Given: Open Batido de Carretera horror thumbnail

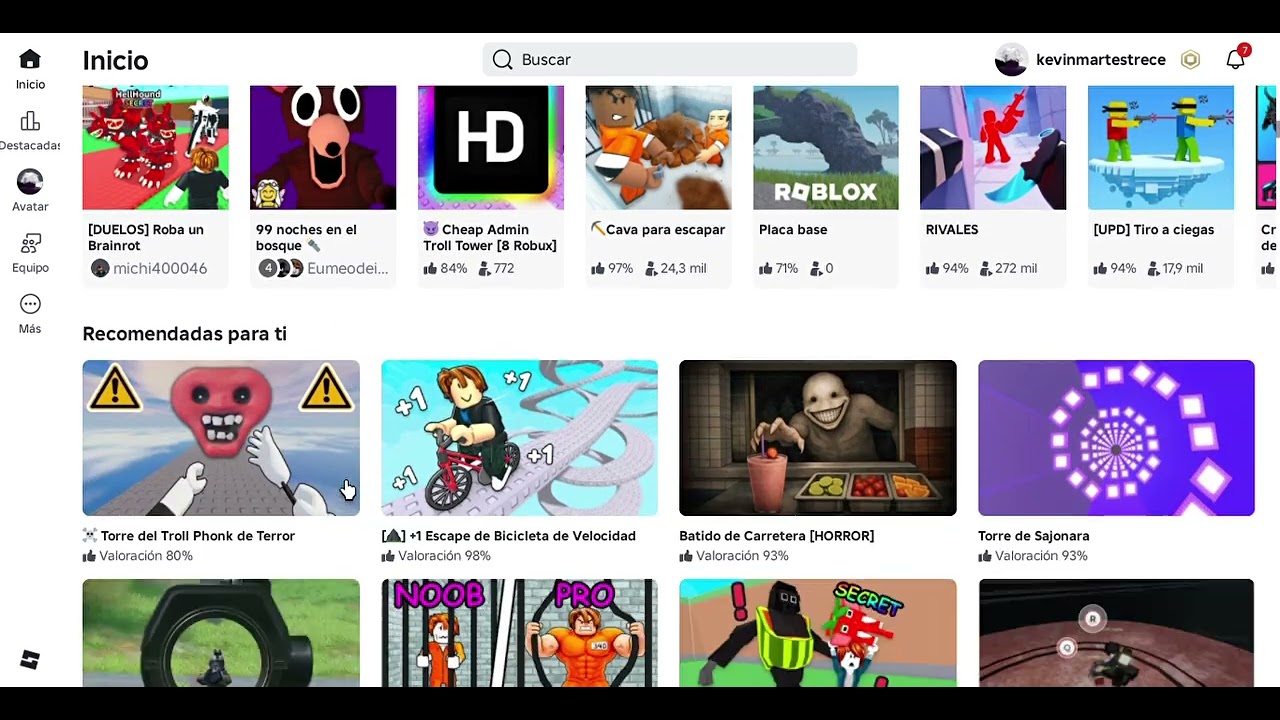Looking at the screenshot, I should point(818,438).
